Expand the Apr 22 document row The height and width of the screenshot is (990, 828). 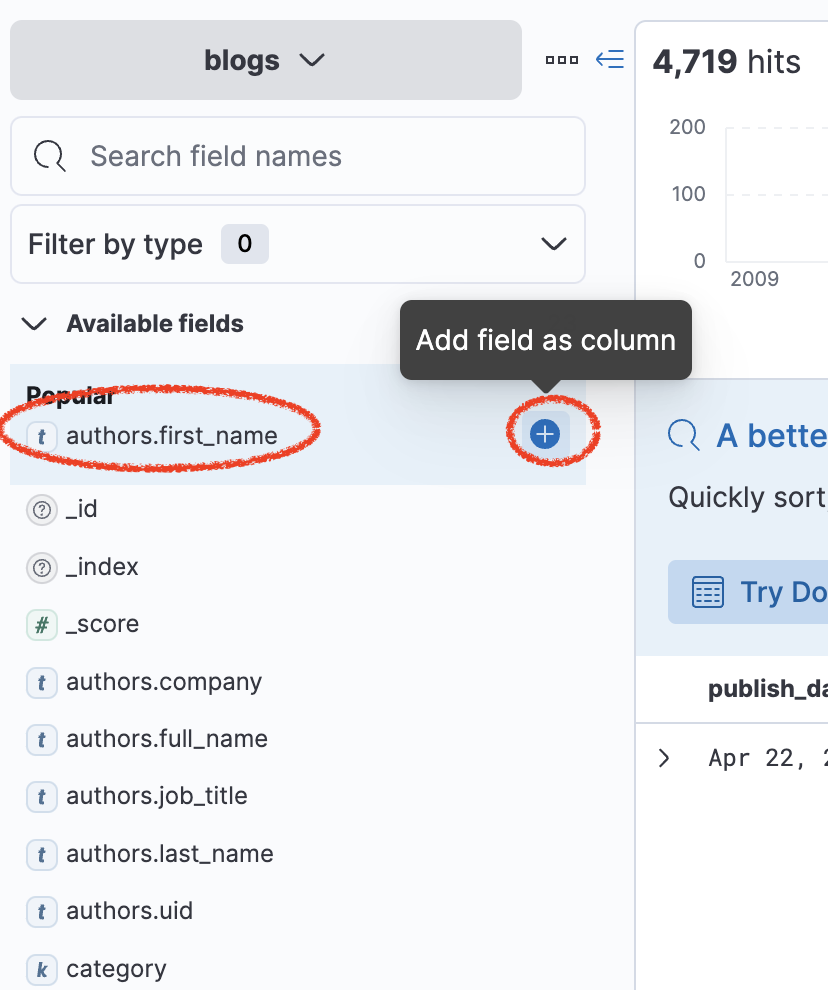tap(664, 758)
